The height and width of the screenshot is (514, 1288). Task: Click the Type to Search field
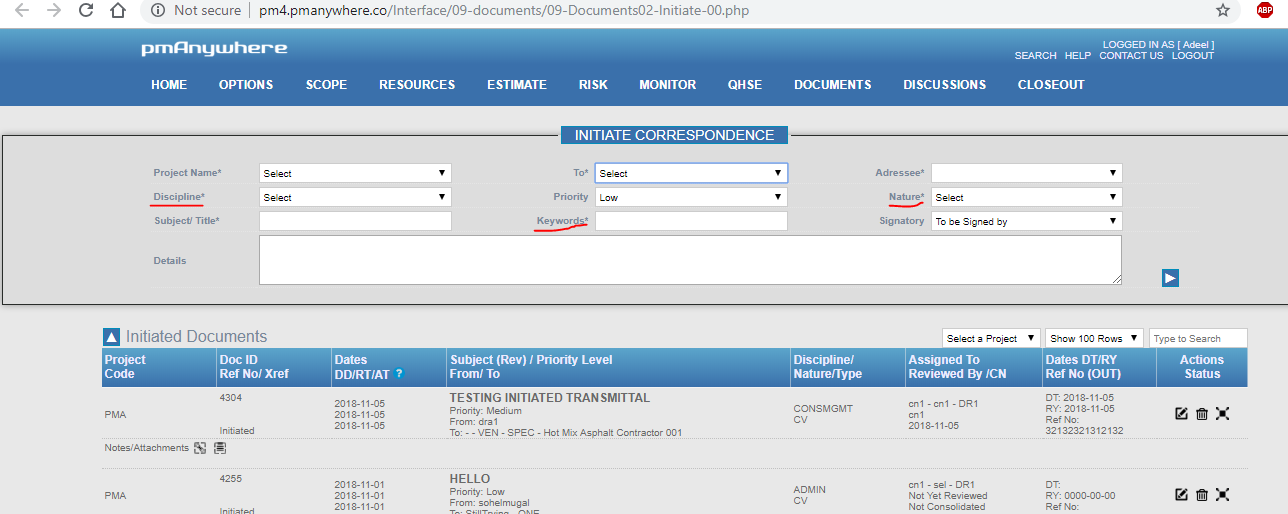[1198, 338]
